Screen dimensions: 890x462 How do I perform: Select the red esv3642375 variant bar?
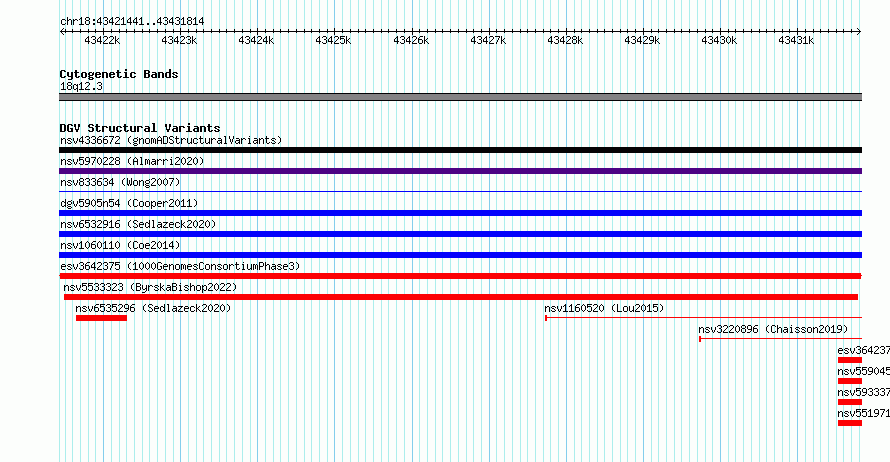pyautogui.click(x=460, y=276)
